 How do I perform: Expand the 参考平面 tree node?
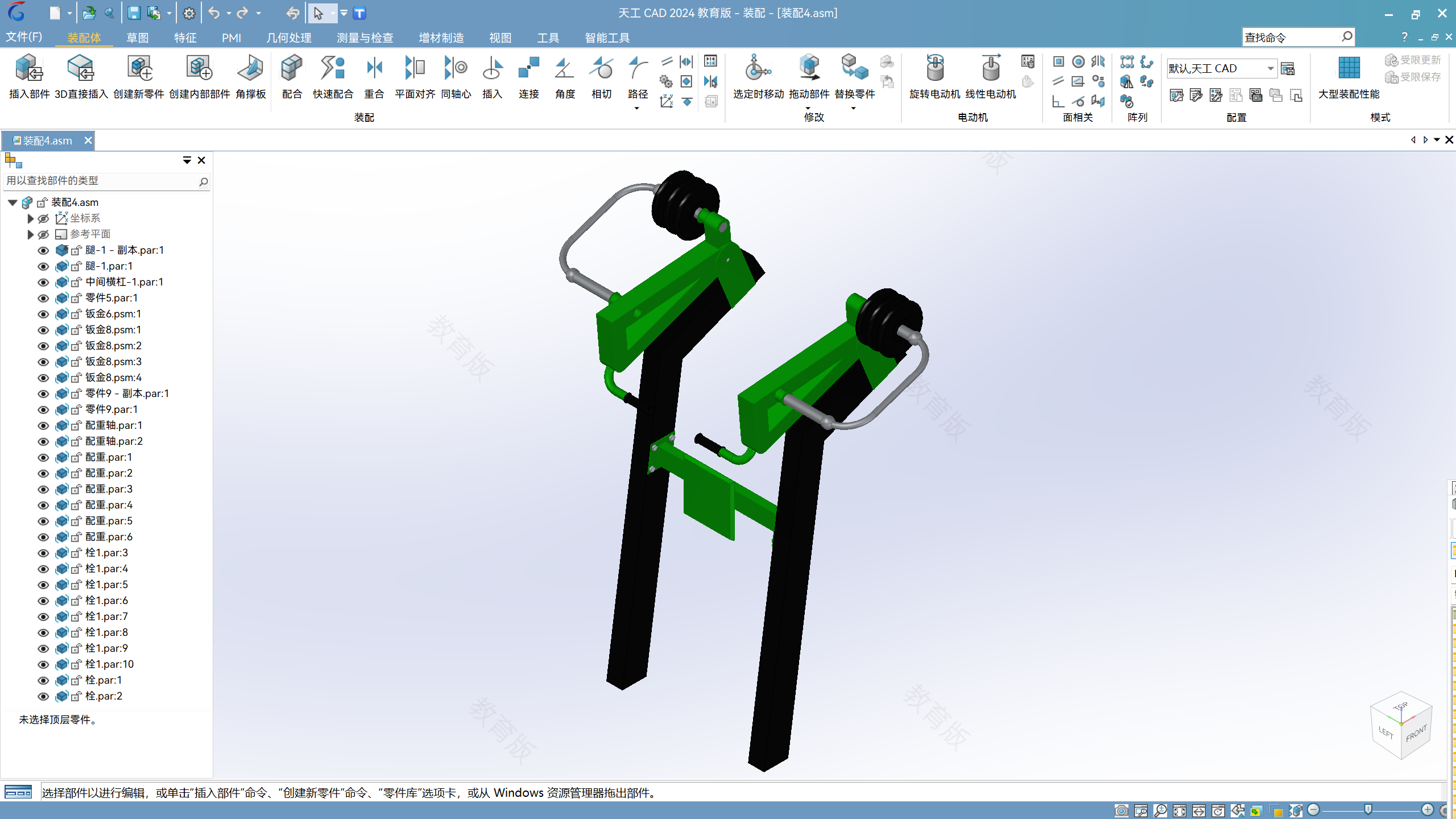tap(31, 234)
